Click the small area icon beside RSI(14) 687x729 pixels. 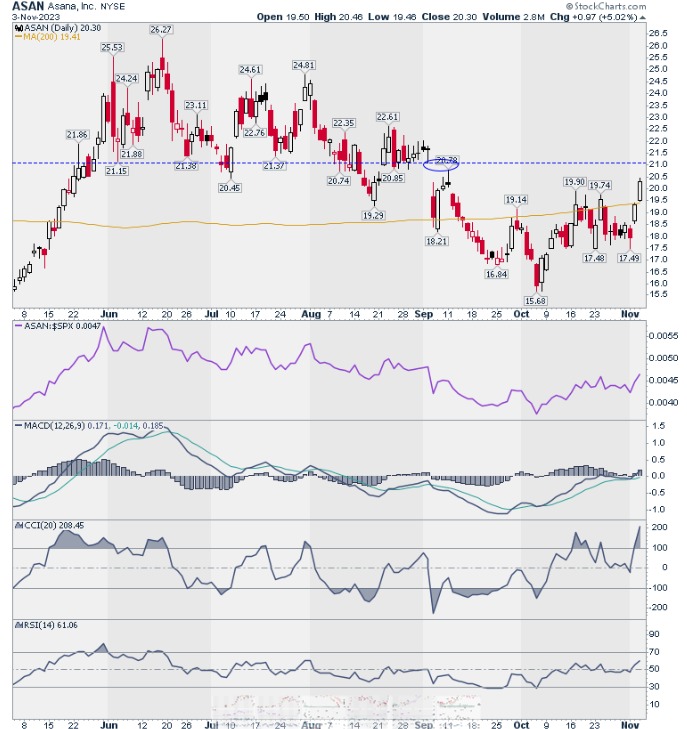click(x=19, y=625)
